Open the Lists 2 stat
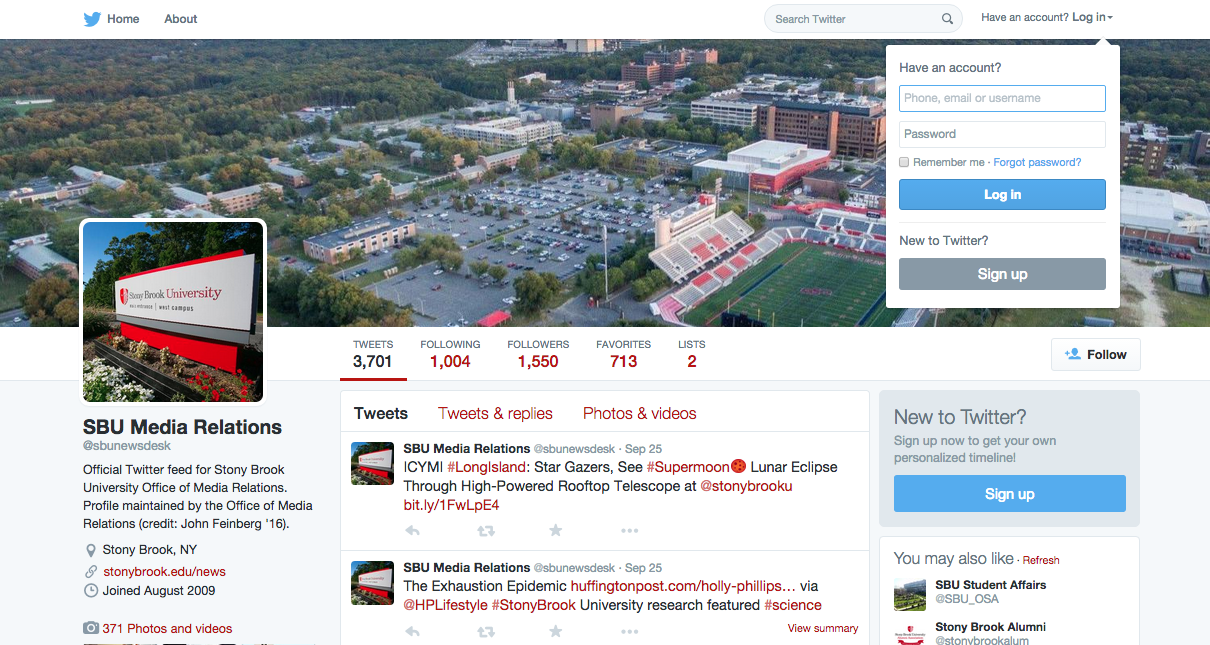This screenshot has width=1210, height=645. point(691,354)
